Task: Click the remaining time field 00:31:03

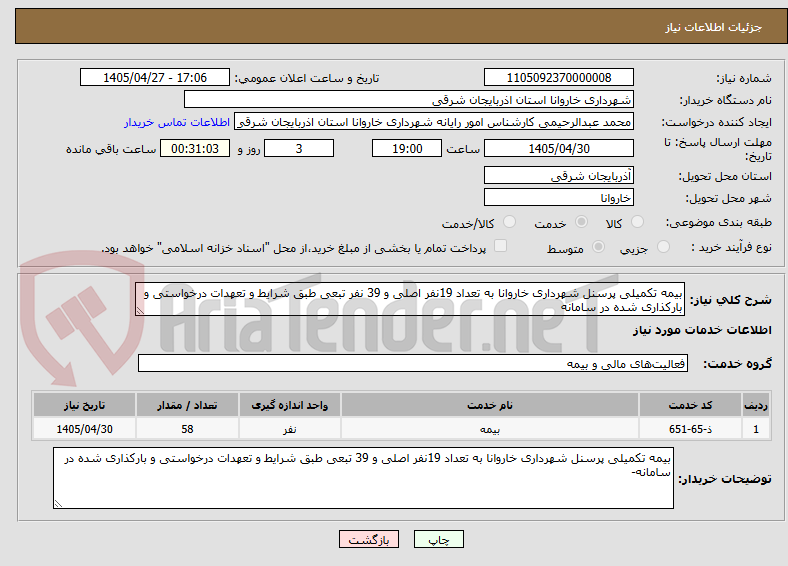Action: pos(195,148)
